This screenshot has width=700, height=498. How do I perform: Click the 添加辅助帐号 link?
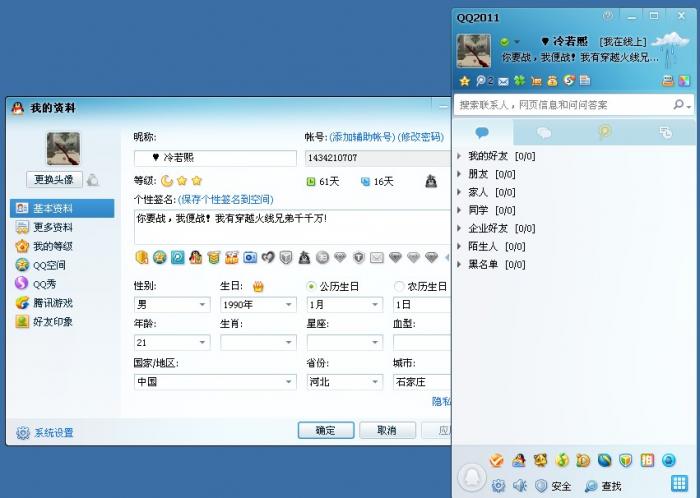click(362, 137)
